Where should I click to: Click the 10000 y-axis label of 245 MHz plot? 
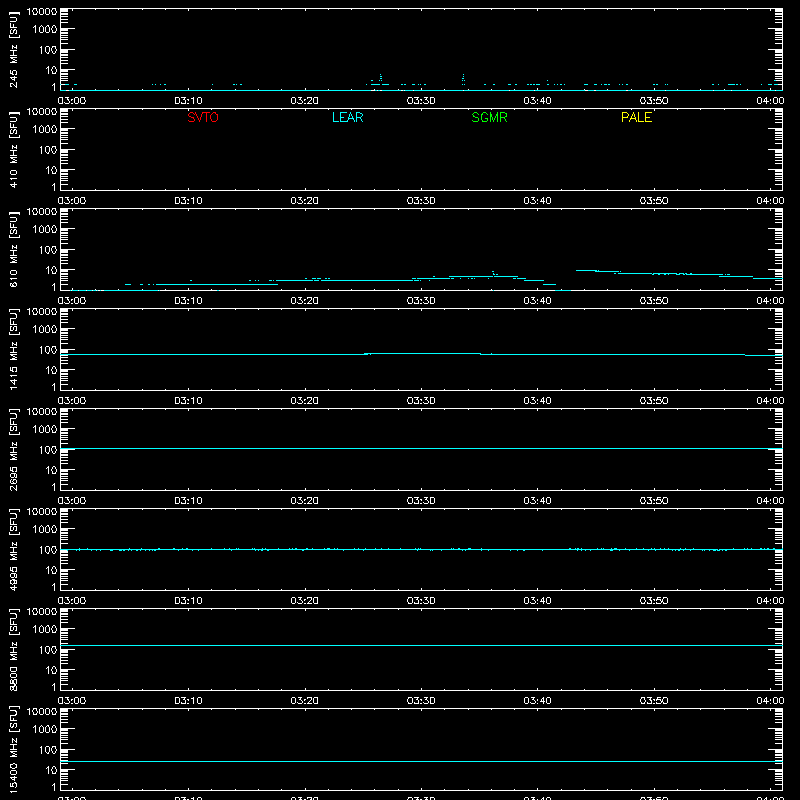(42, 12)
